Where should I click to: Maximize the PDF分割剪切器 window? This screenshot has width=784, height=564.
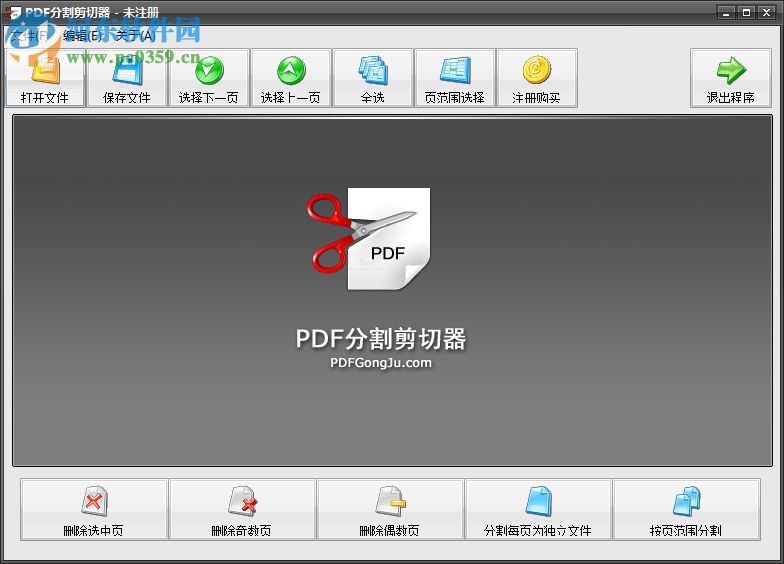746,12
